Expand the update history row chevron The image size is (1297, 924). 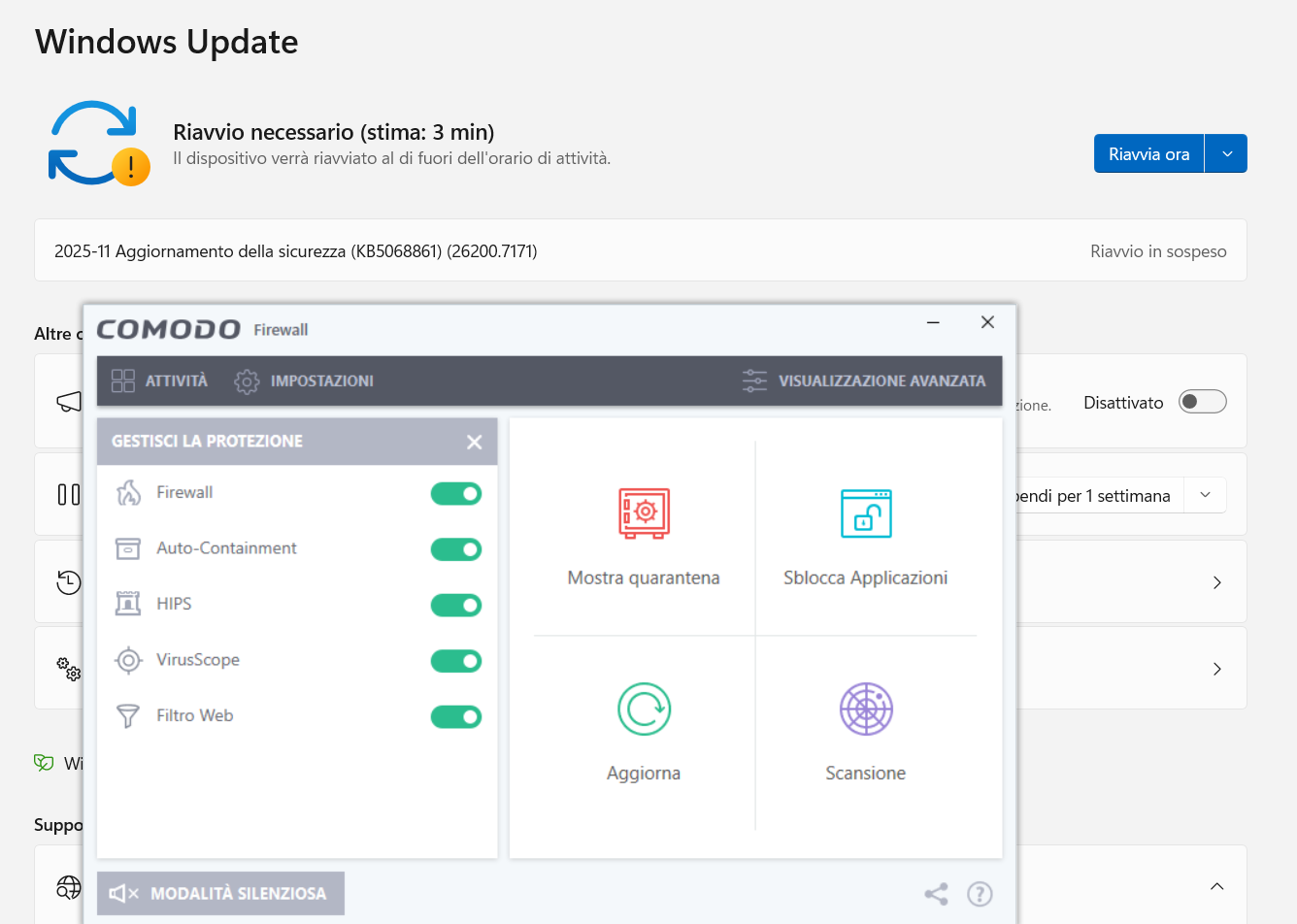point(1217,582)
